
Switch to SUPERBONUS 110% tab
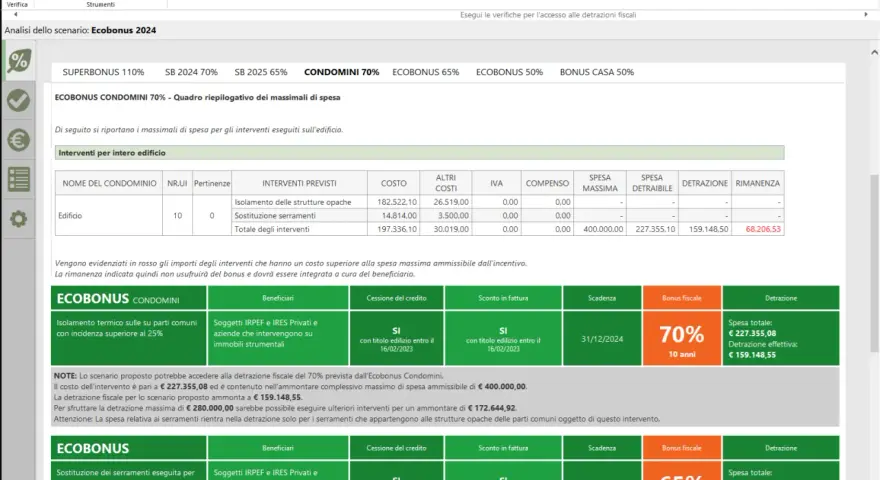click(103, 72)
